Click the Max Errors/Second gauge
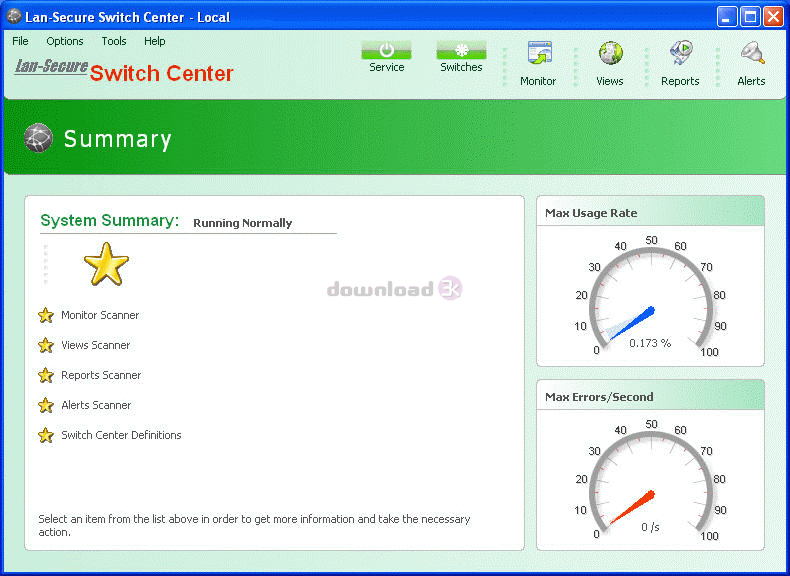The image size is (790, 576). coord(650,481)
